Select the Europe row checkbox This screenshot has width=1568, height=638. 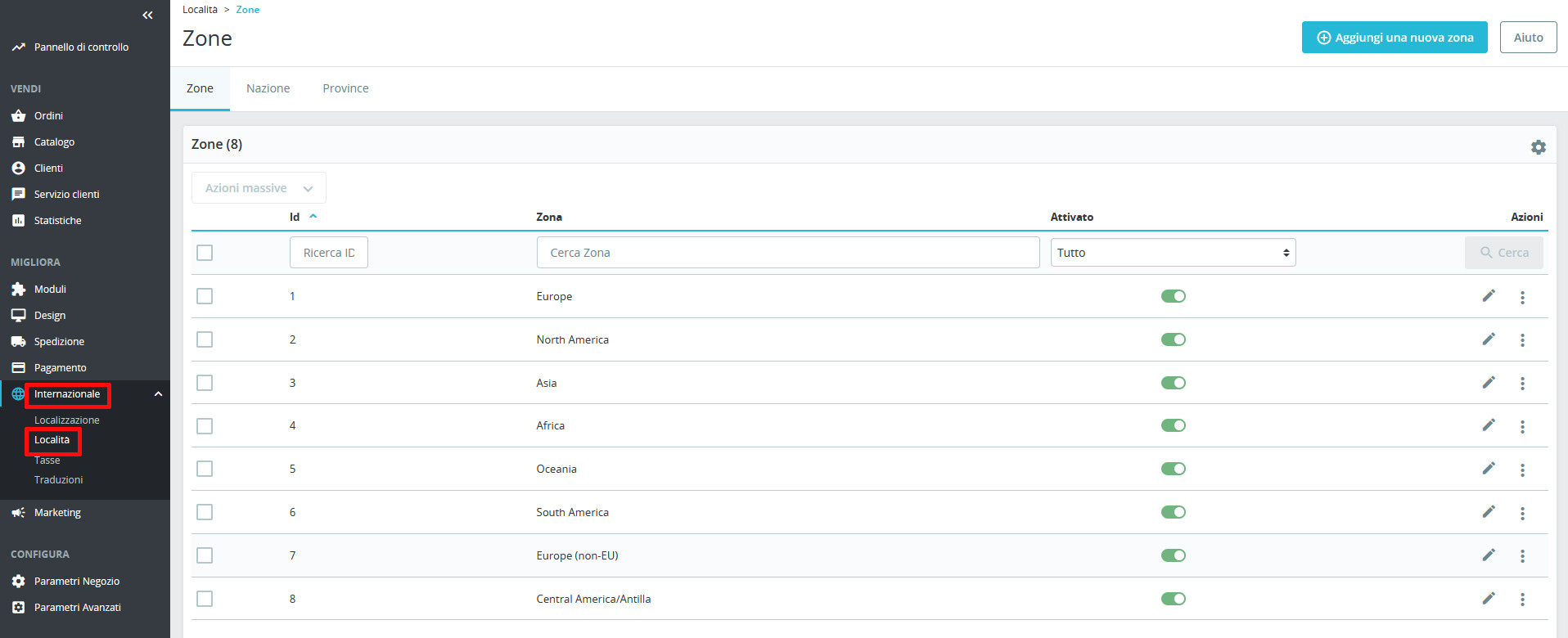point(205,296)
